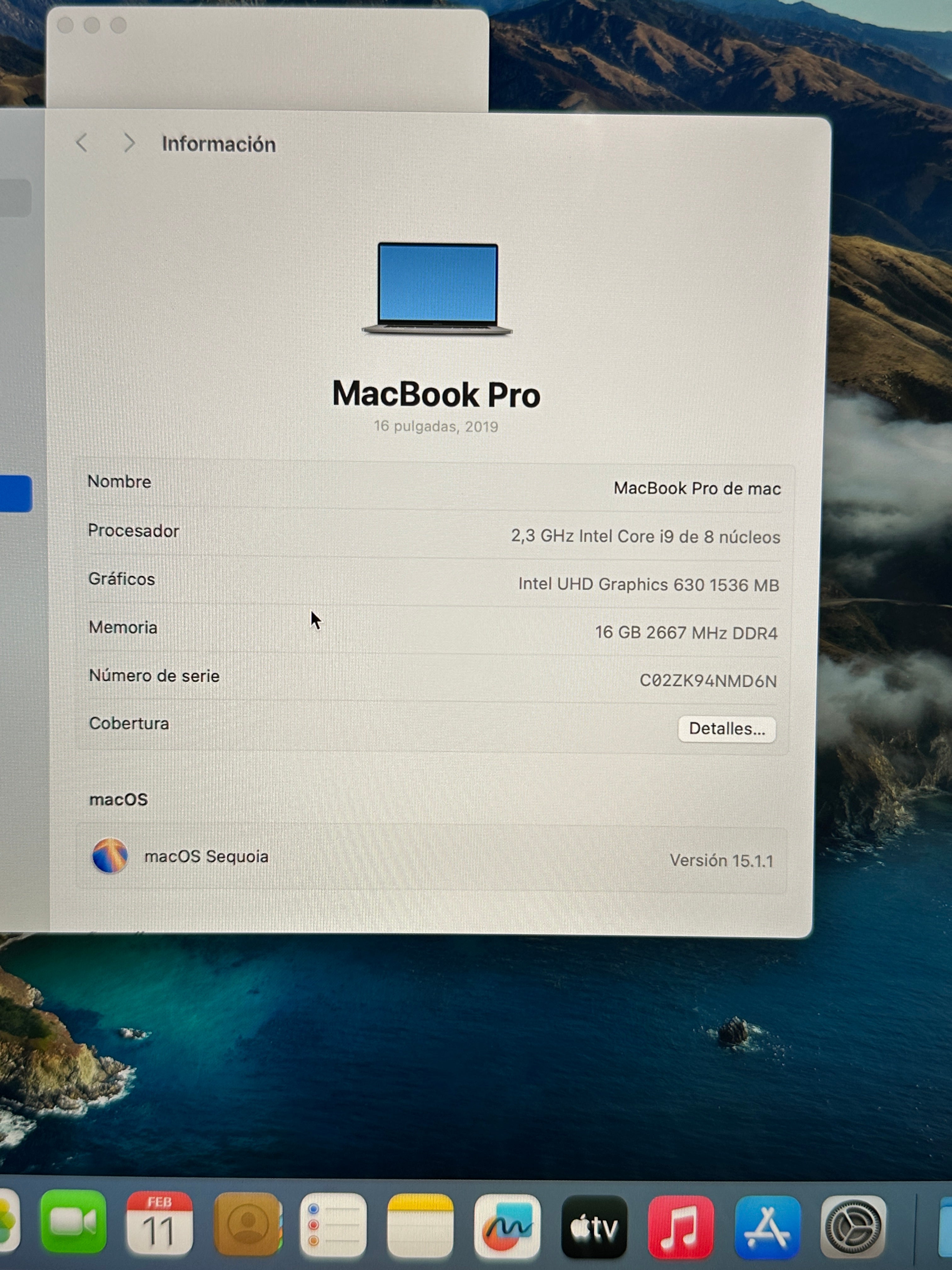The height and width of the screenshot is (1270, 952).
Task: Click 'Intel UHD Graphics 630 1536 MB'
Action: (x=649, y=585)
